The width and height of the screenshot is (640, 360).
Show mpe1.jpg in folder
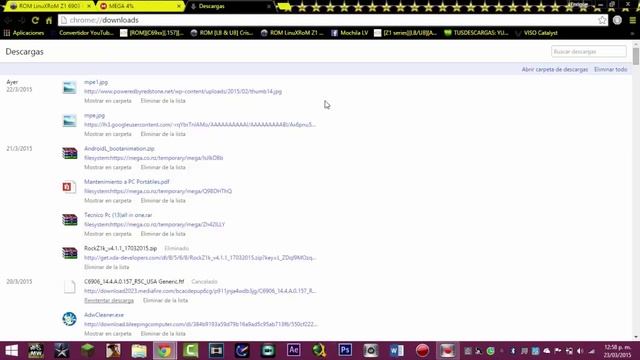108,100
